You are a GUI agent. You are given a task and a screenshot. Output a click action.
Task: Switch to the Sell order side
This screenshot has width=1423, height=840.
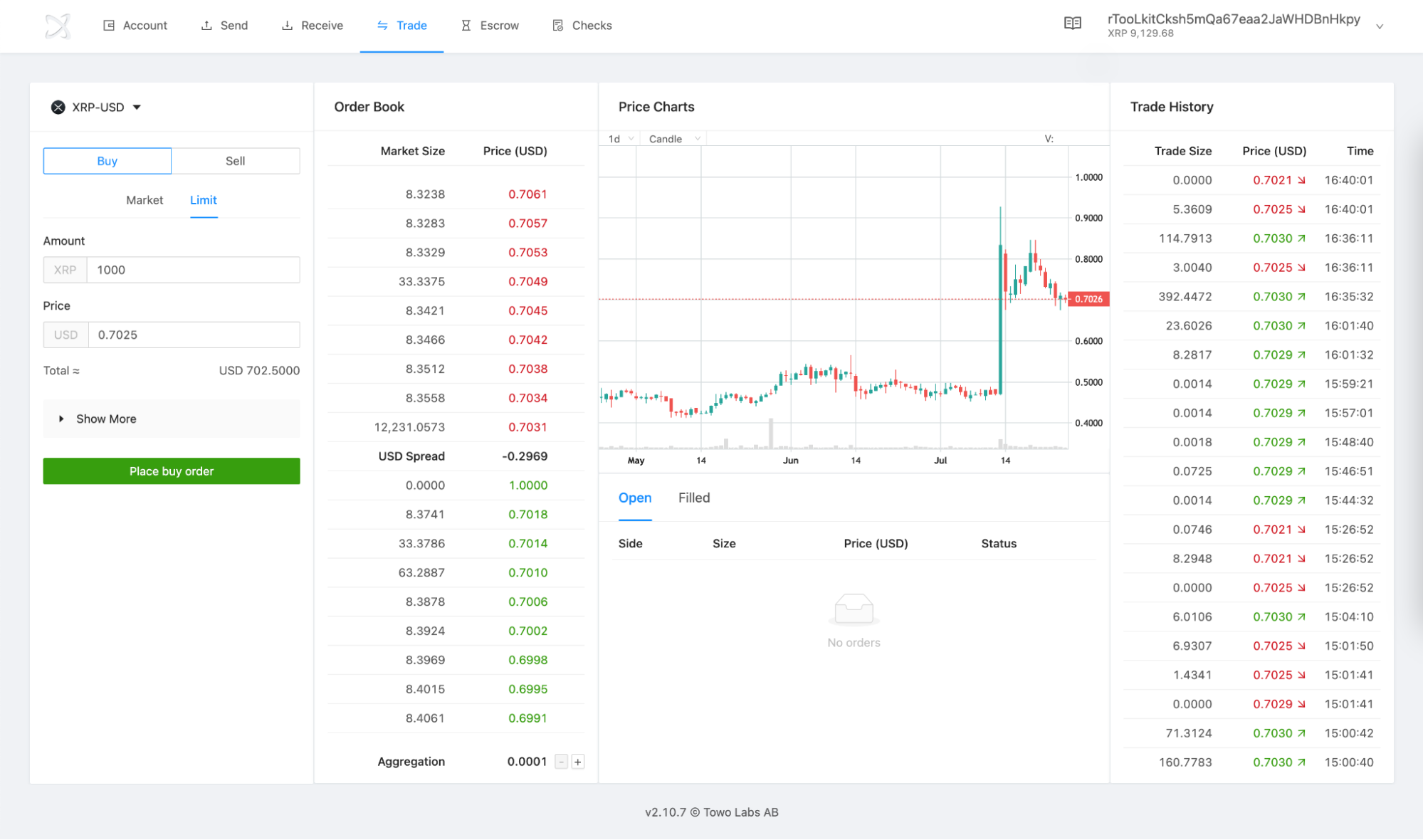[235, 161]
